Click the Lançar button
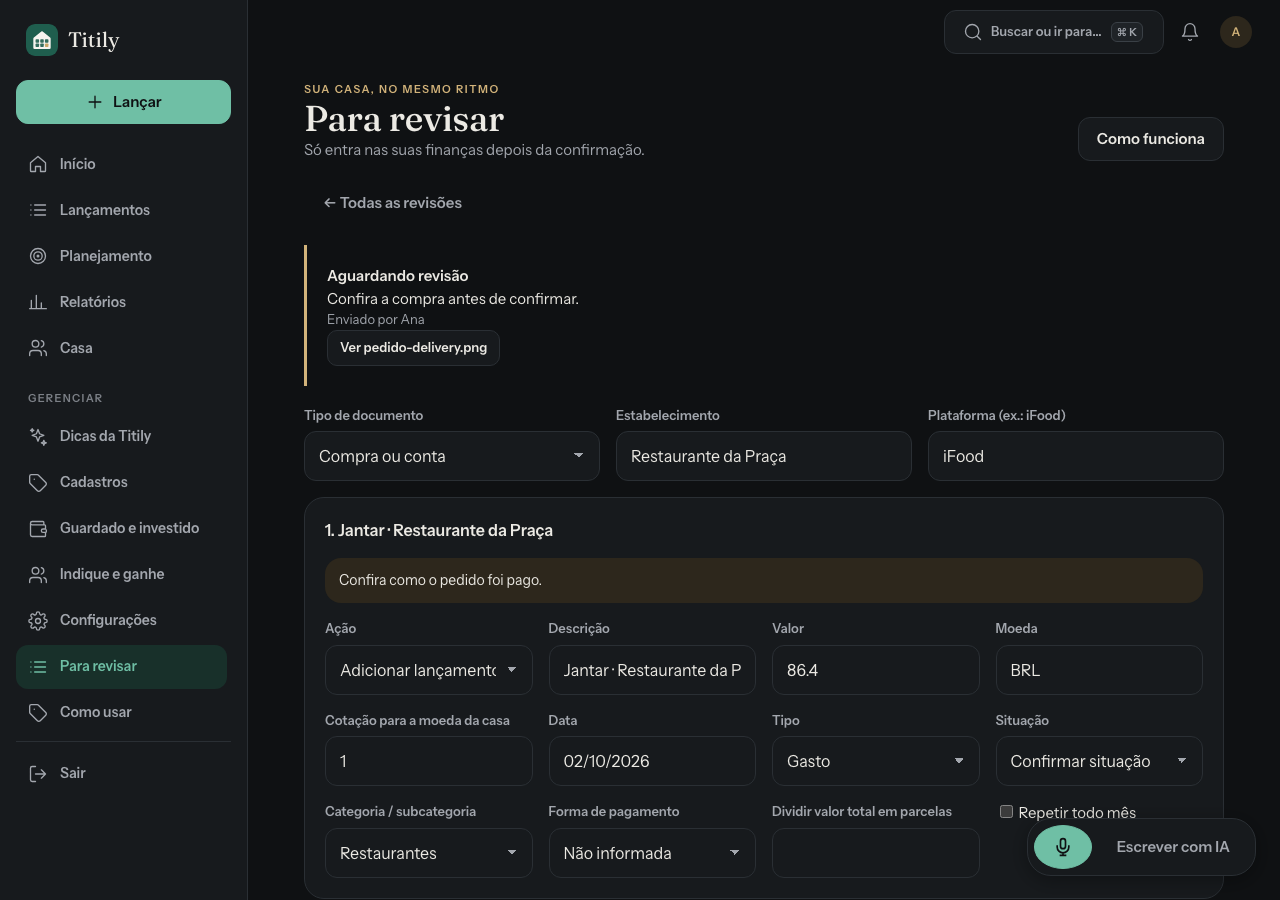 point(123,102)
